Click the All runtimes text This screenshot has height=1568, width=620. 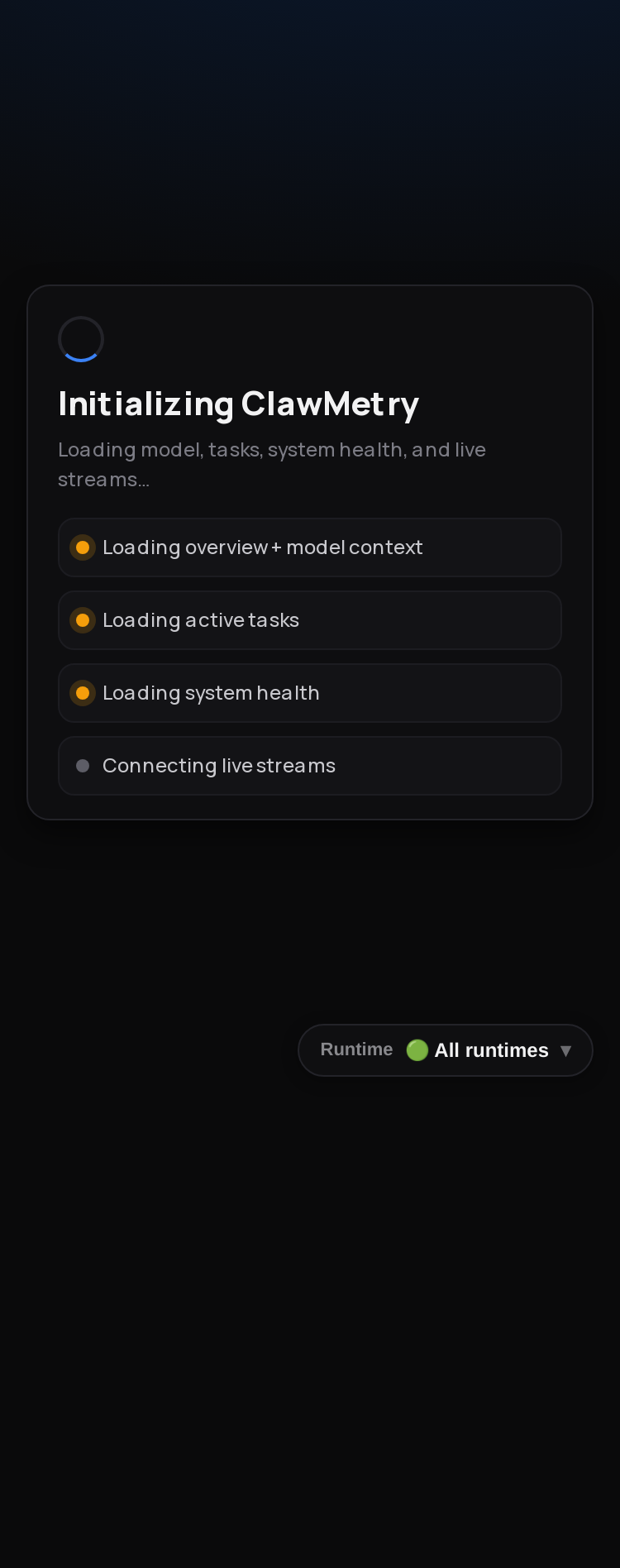click(x=492, y=1050)
